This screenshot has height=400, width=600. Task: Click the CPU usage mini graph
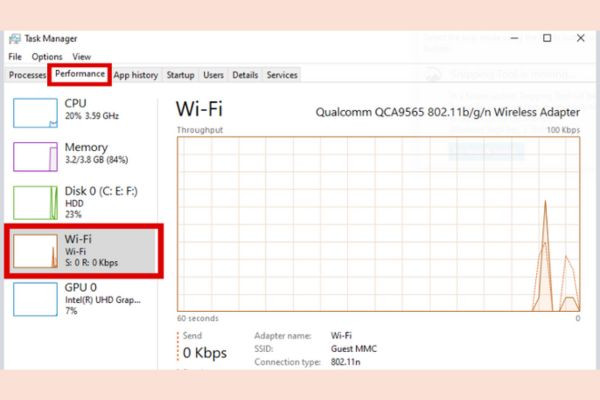(x=35, y=113)
